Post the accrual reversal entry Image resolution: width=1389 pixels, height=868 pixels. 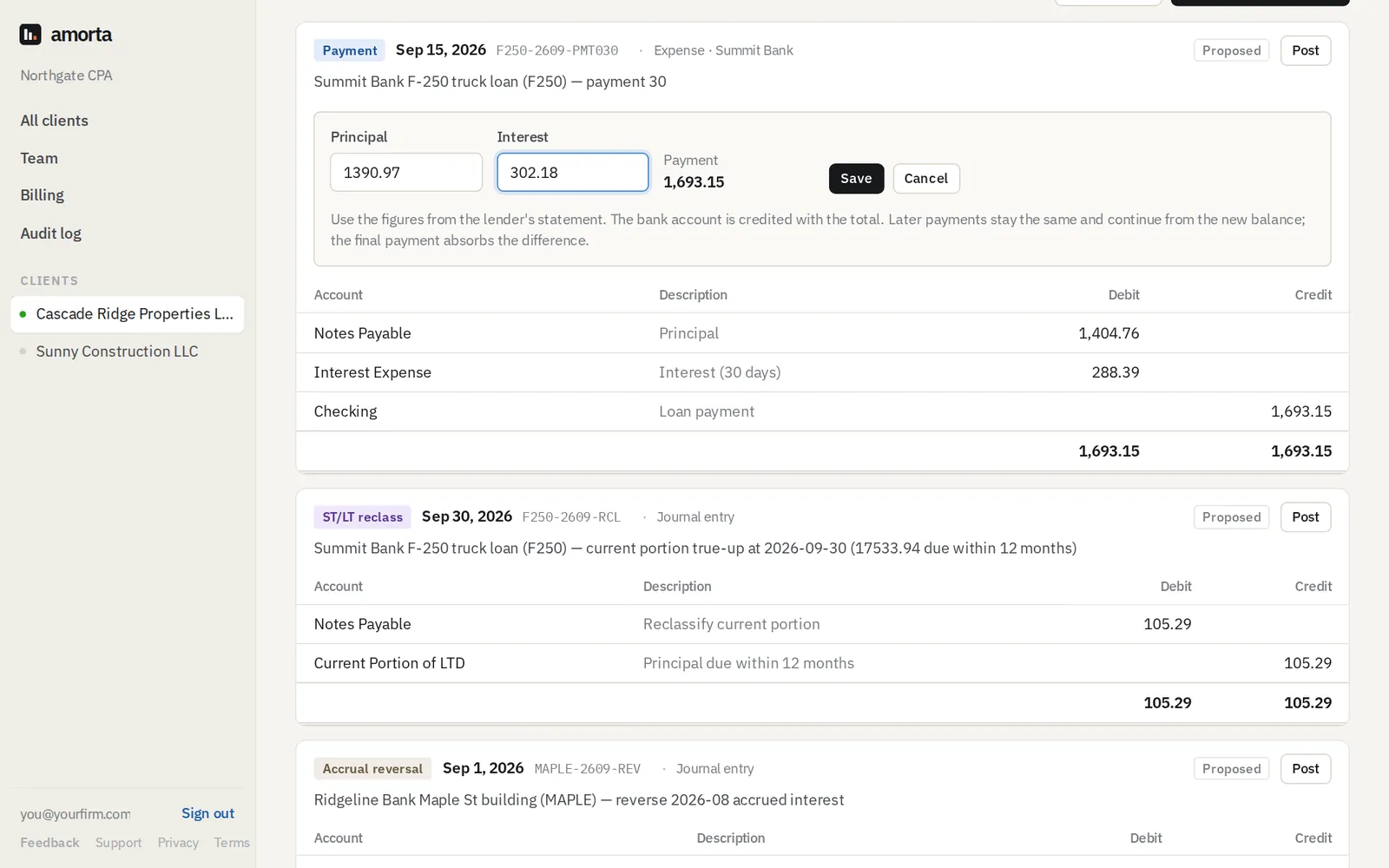pos(1305,769)
